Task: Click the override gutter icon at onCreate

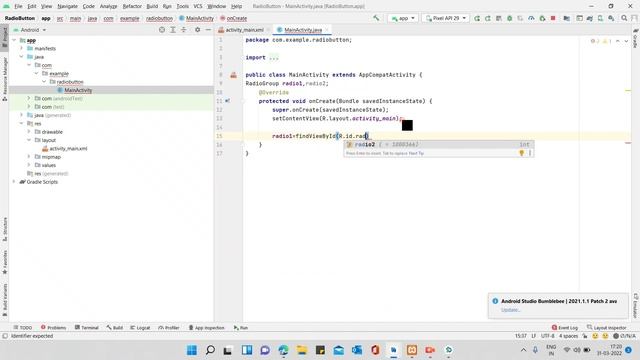Action: point(227,101)
